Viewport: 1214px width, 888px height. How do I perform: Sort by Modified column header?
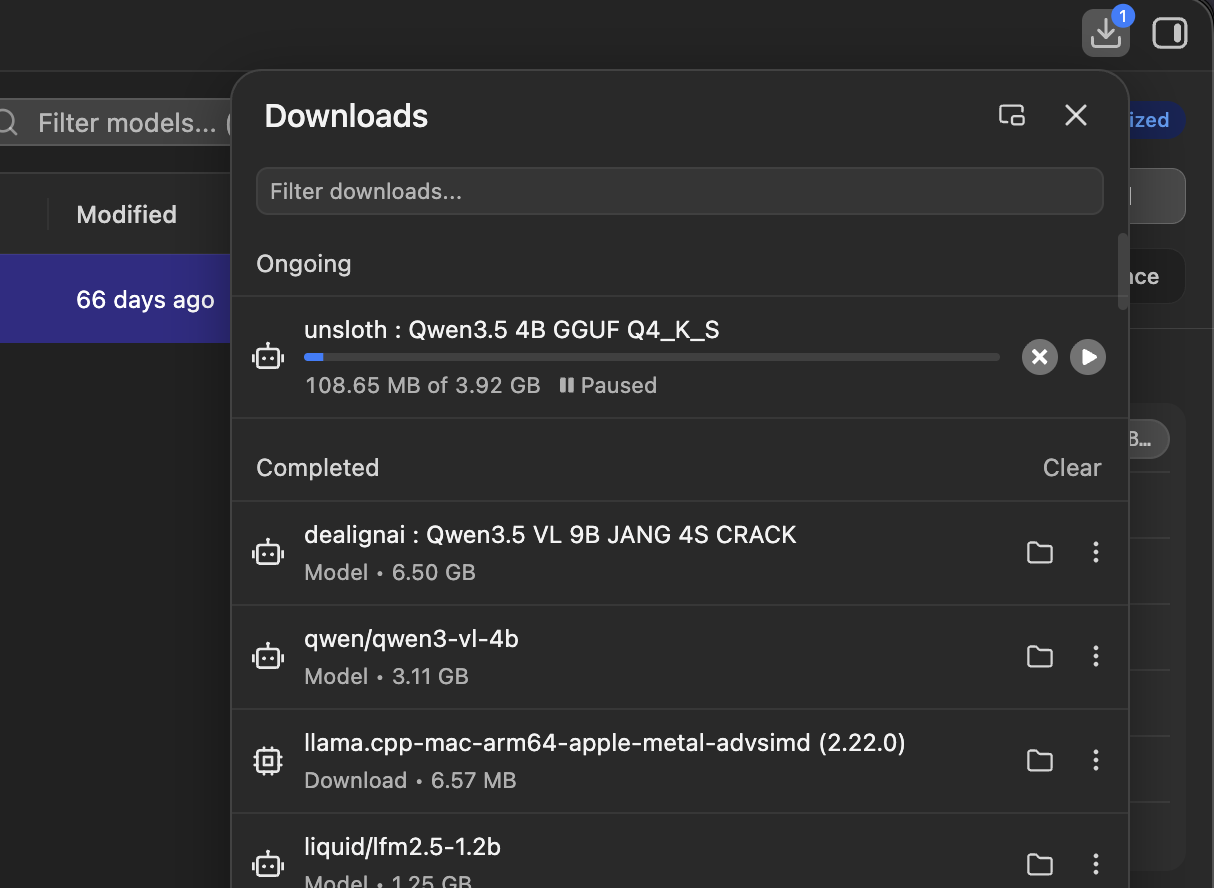[x=127, y=214]
